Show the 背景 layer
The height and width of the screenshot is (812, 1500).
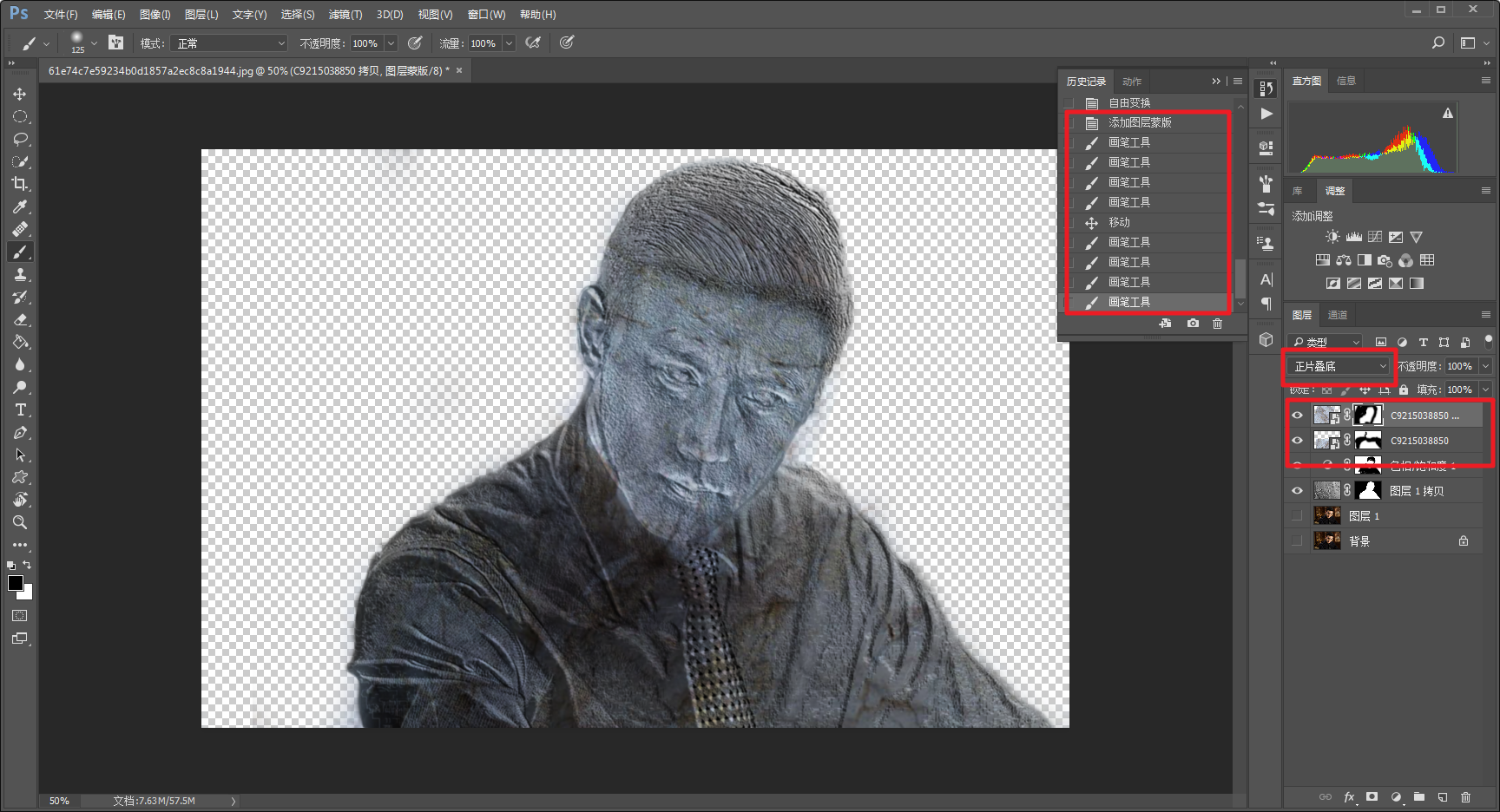click(x=1297, y=541)
